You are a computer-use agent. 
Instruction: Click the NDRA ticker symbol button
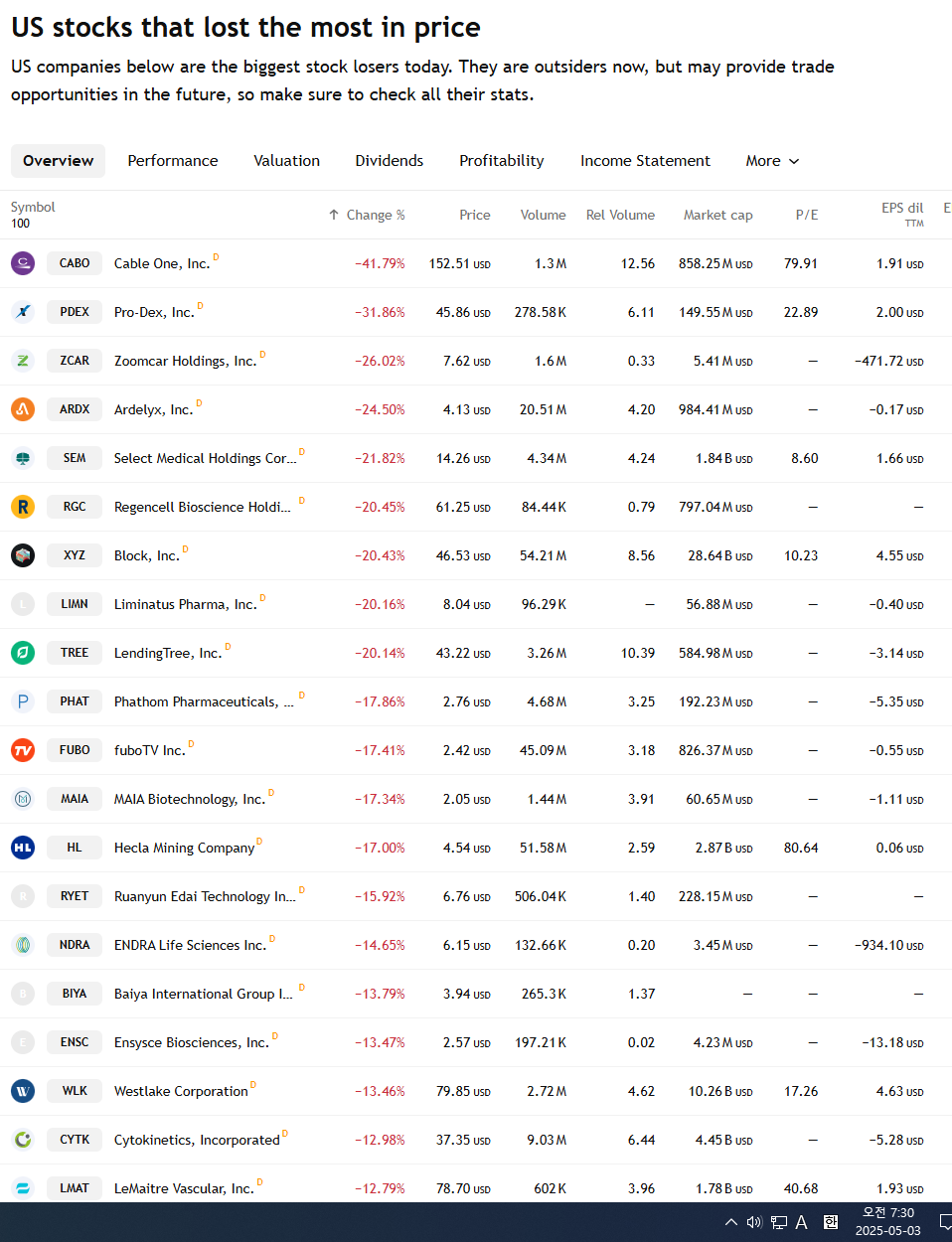pos(75,945)
